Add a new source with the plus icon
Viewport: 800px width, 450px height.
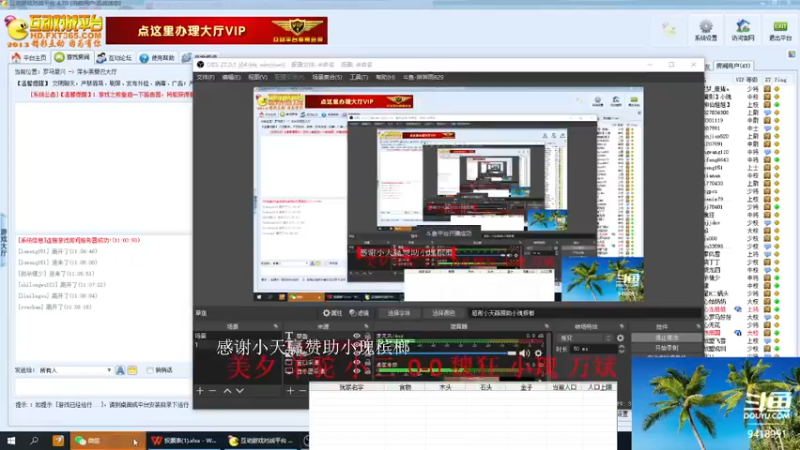coord(290,391)
